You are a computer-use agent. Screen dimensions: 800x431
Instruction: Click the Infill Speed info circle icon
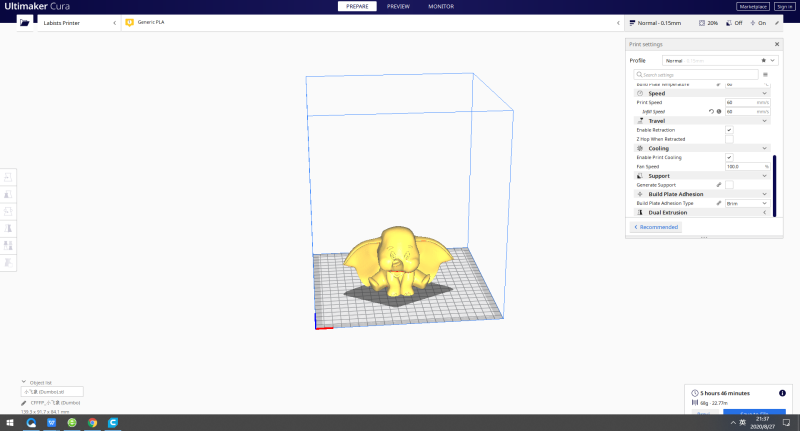coord(719,111)
